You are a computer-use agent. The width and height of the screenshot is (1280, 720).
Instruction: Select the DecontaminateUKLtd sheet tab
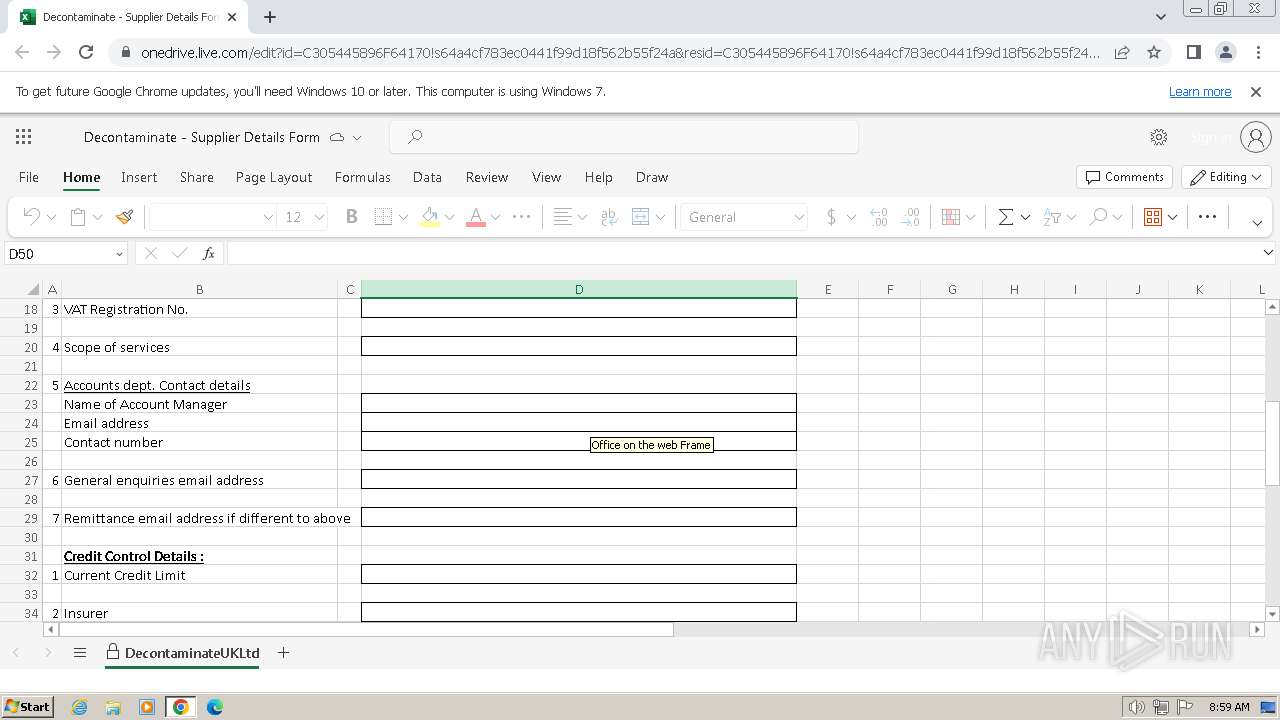pos(182,653)
